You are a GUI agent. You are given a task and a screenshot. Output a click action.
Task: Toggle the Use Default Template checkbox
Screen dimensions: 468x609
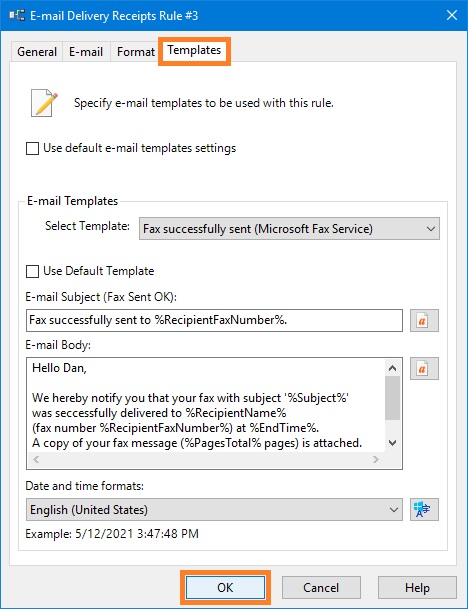pyautogui.click(x=32, y=271)
